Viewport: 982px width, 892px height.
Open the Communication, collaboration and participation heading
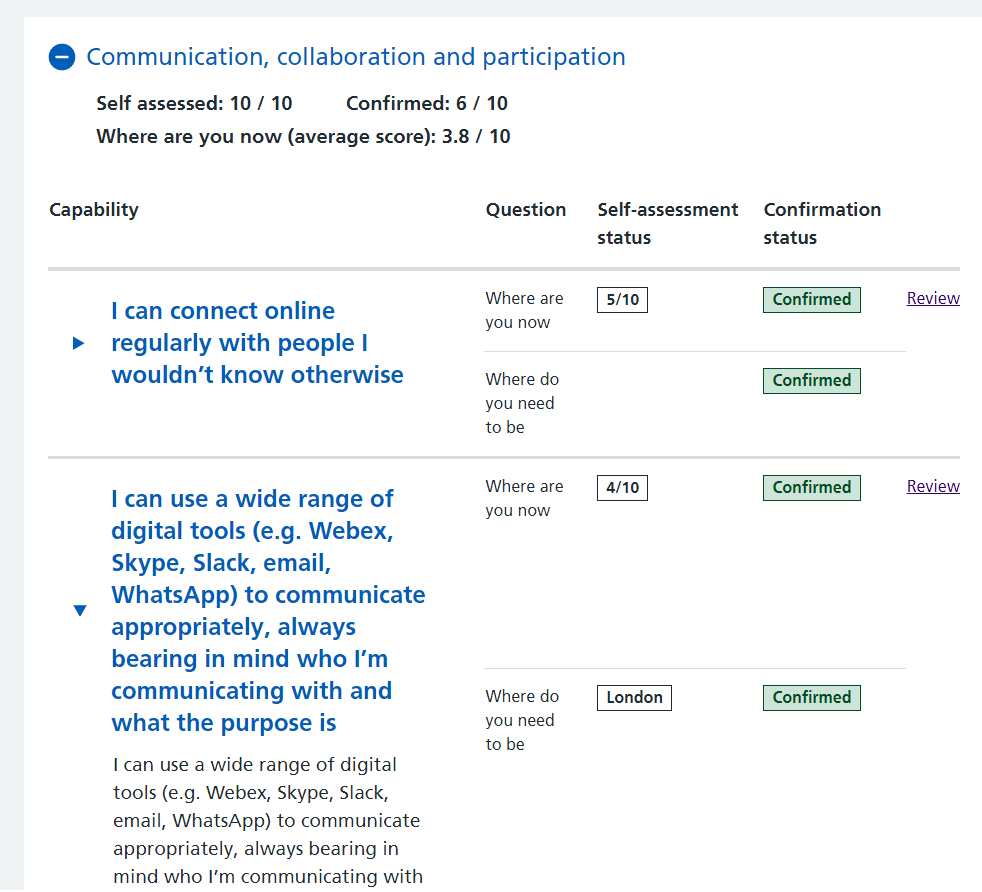click(355, 57)
